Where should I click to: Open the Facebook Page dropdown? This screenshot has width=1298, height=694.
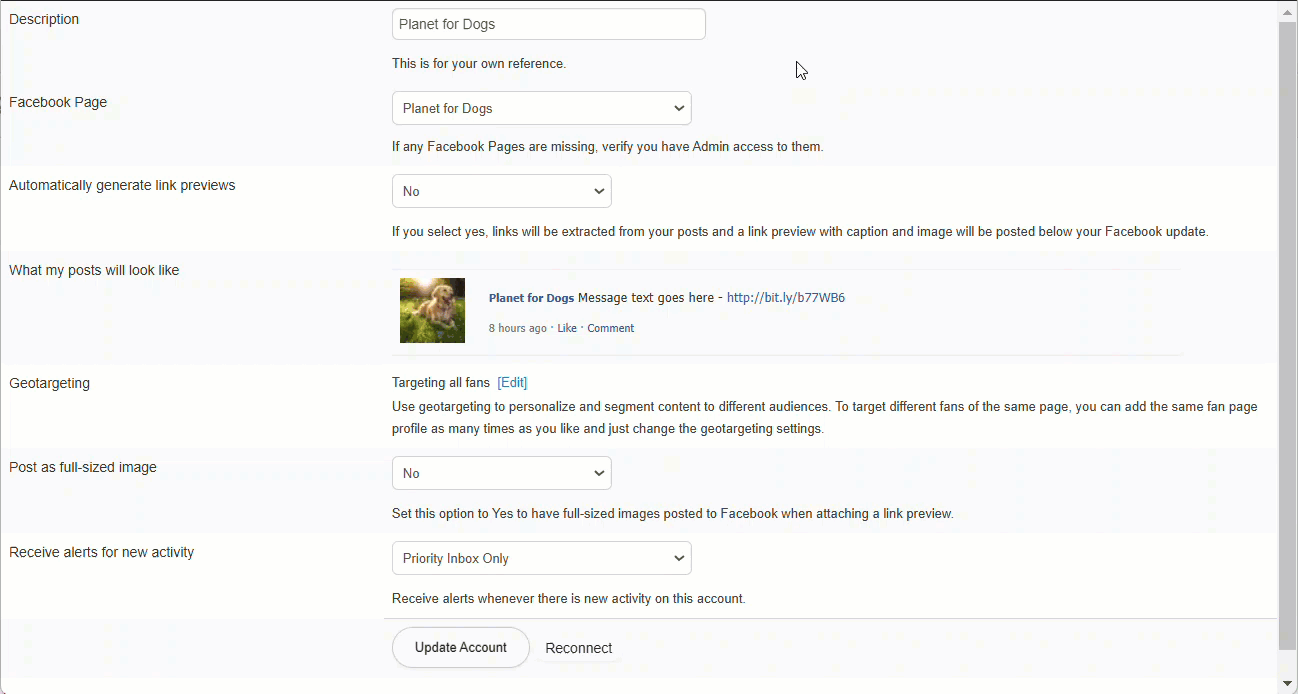(x=541, y=108)
